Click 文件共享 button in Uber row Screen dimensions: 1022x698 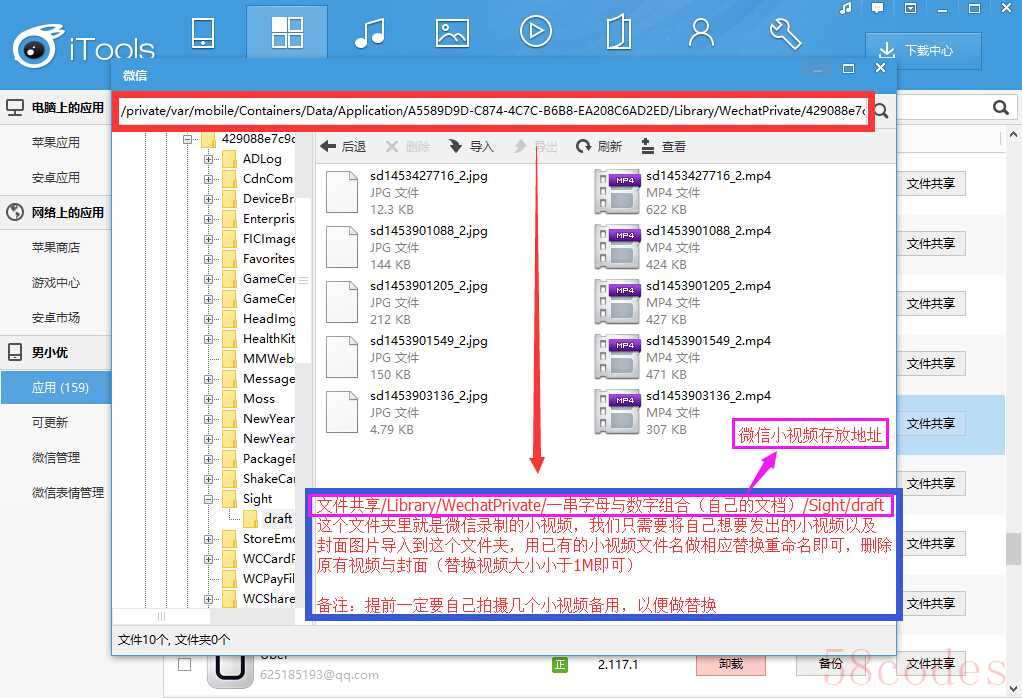tap(931, 663)
